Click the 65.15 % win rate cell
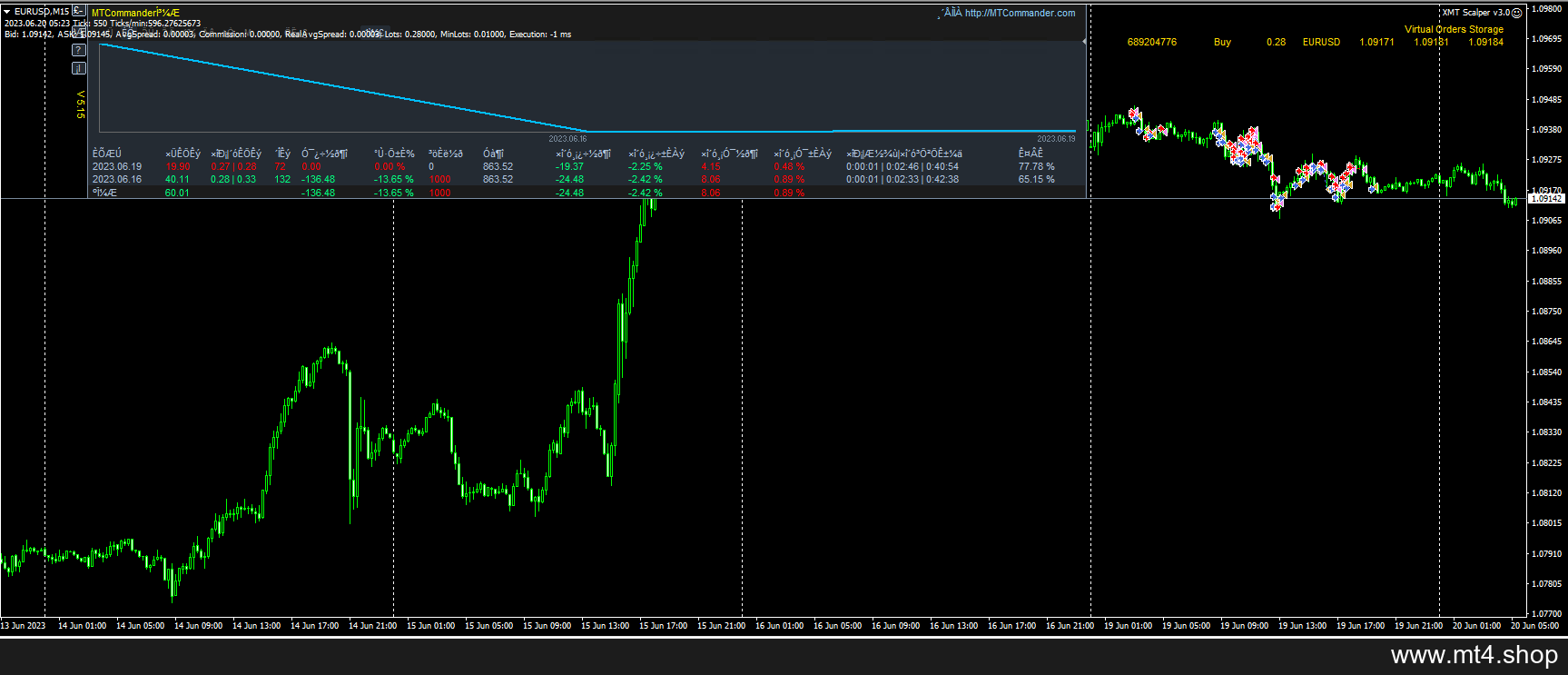This screenshot has height=675, width=1568. pyautogui.click(x=1037, y=179)
